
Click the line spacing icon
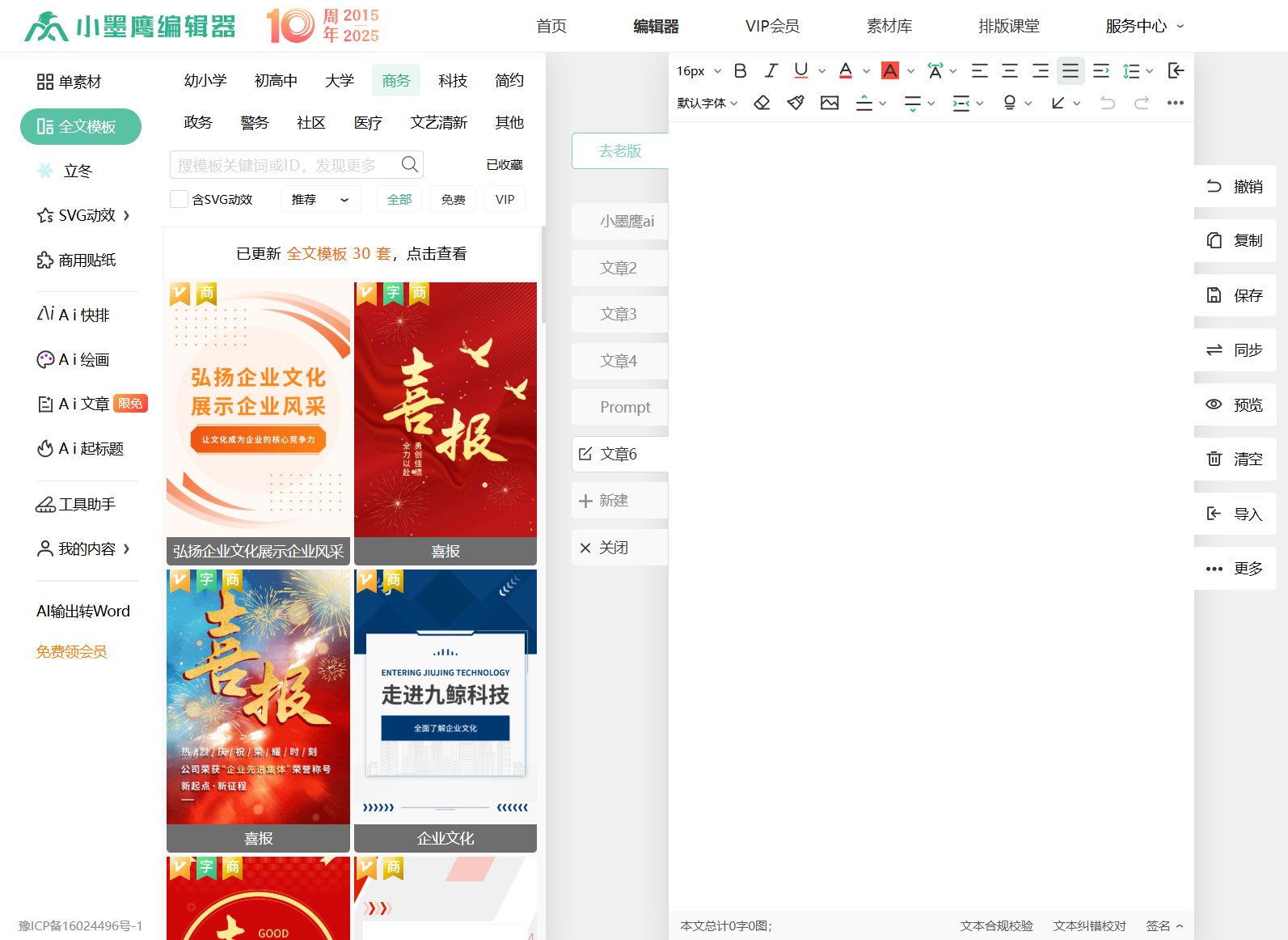coord(1131,70)
